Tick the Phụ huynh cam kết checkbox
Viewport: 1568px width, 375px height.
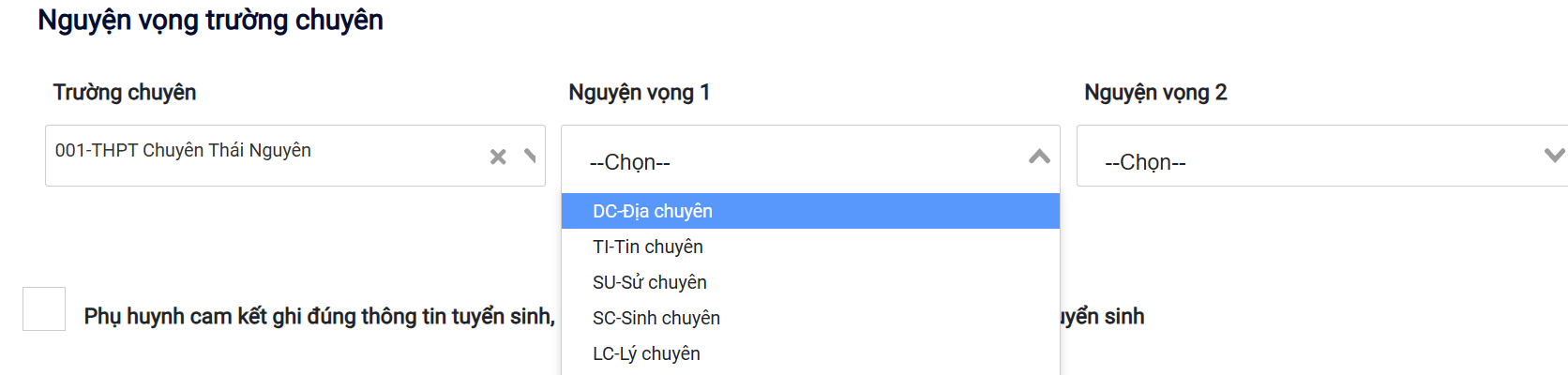pyautogui.click(x=44, y=309)
